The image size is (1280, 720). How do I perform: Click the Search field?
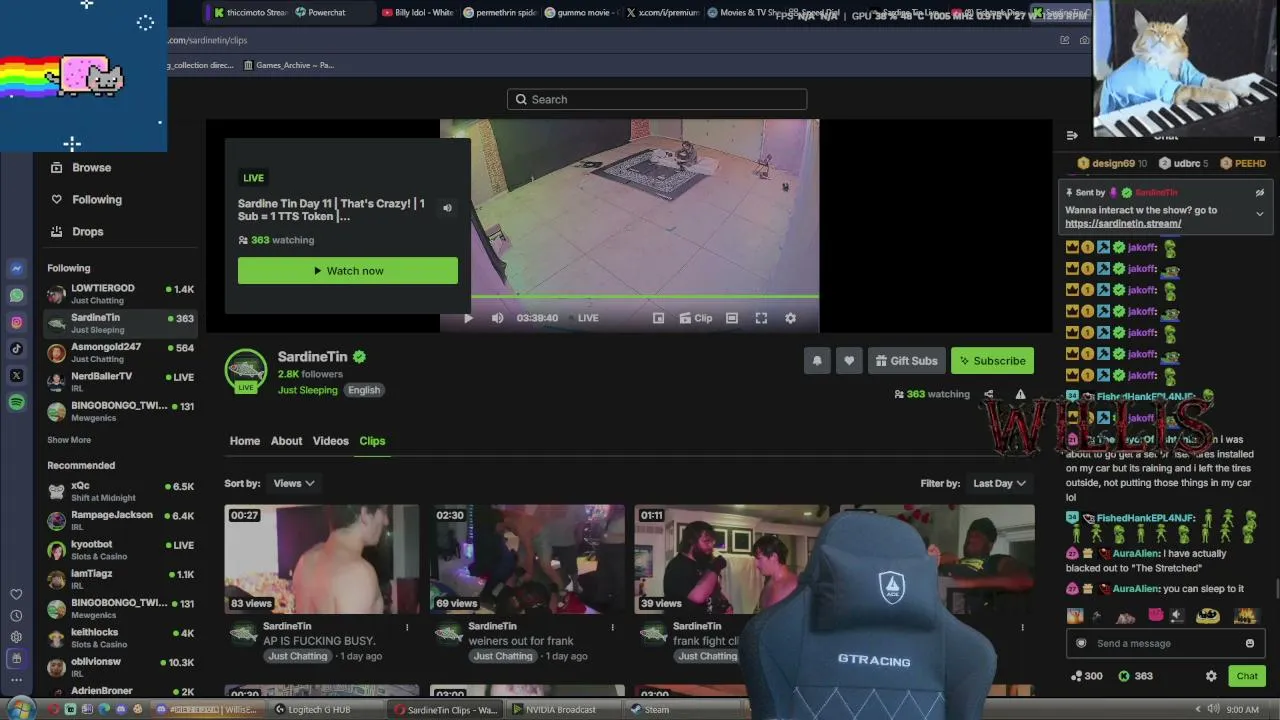coord(657,99)
